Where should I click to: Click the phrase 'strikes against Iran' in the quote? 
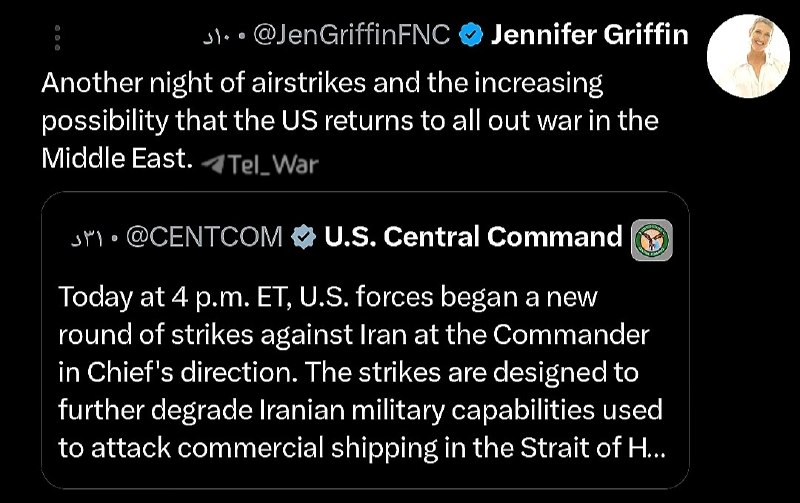[x=288, y=335]
